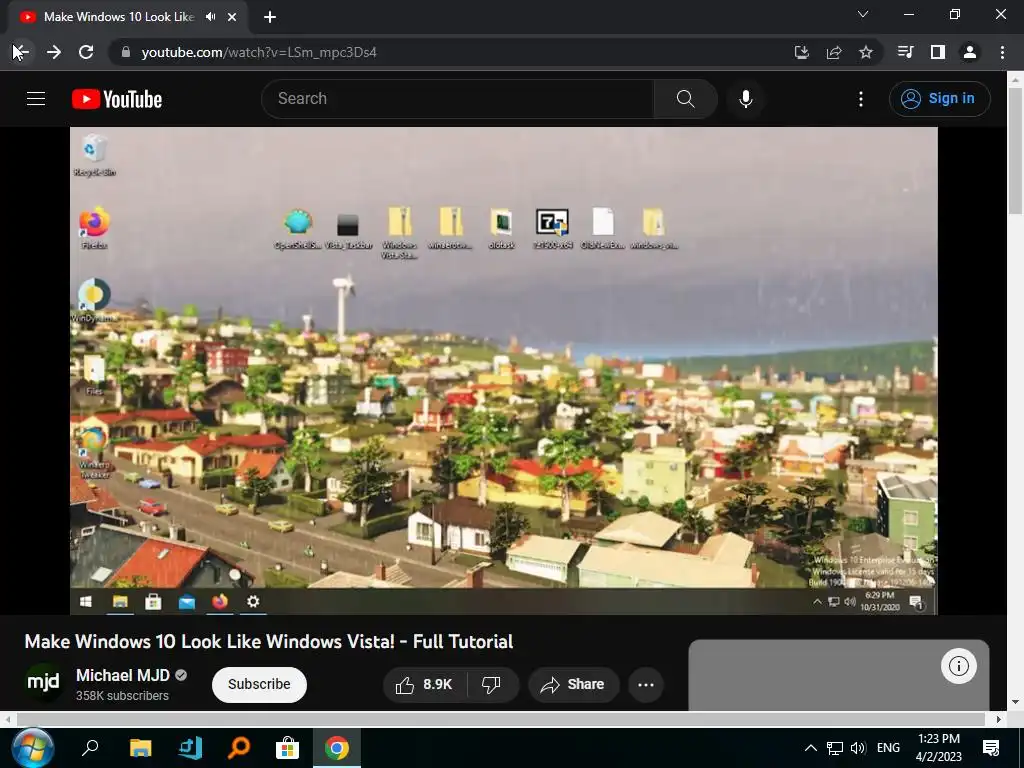This screenshot has width=1024, height=768.
Task: Click the install app icon in address bar
Action: pos(801,52)
